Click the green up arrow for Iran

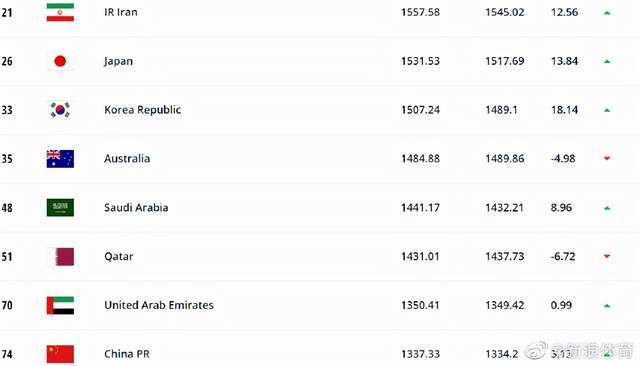click(607, 13)
